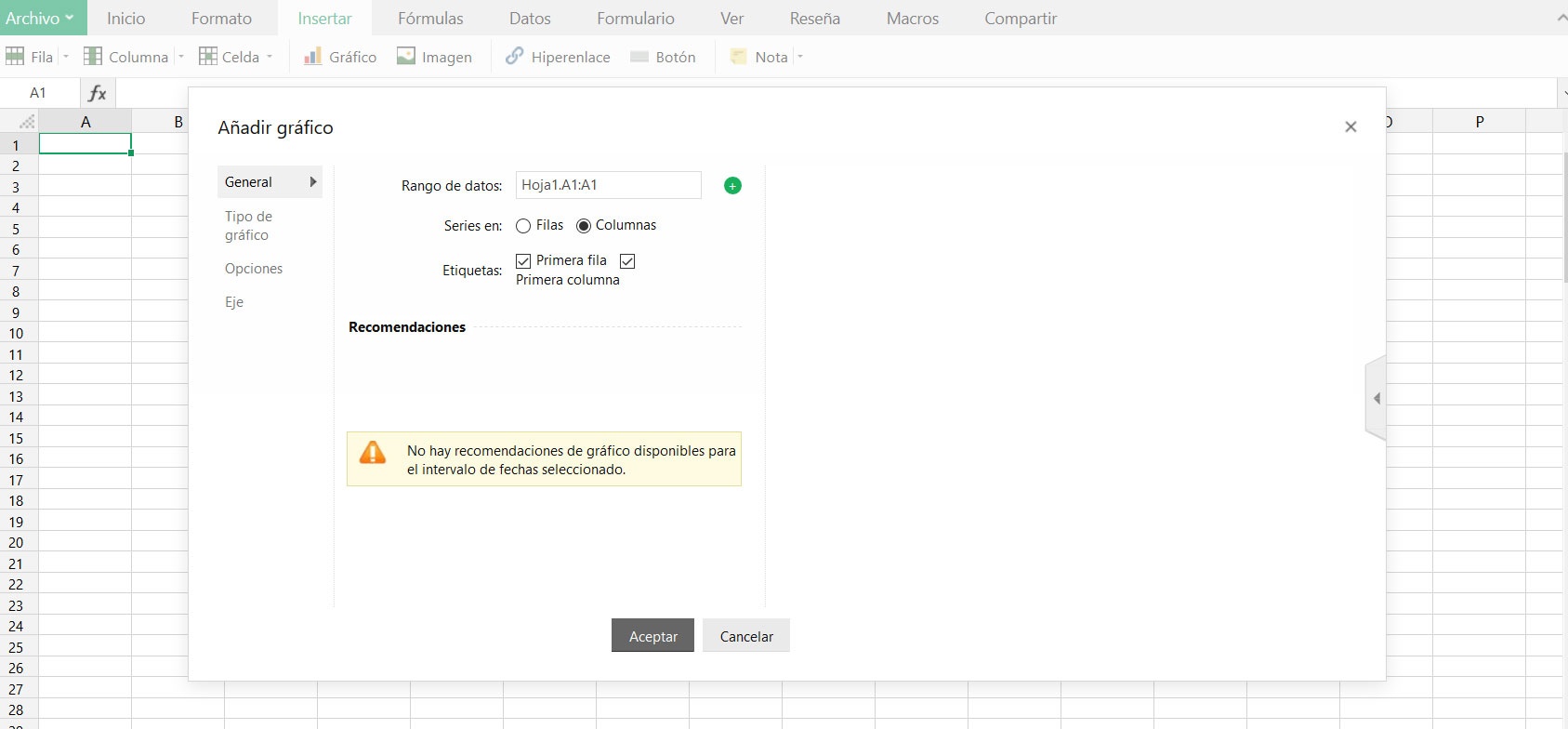Go to the Datos tab

[530, 18]
